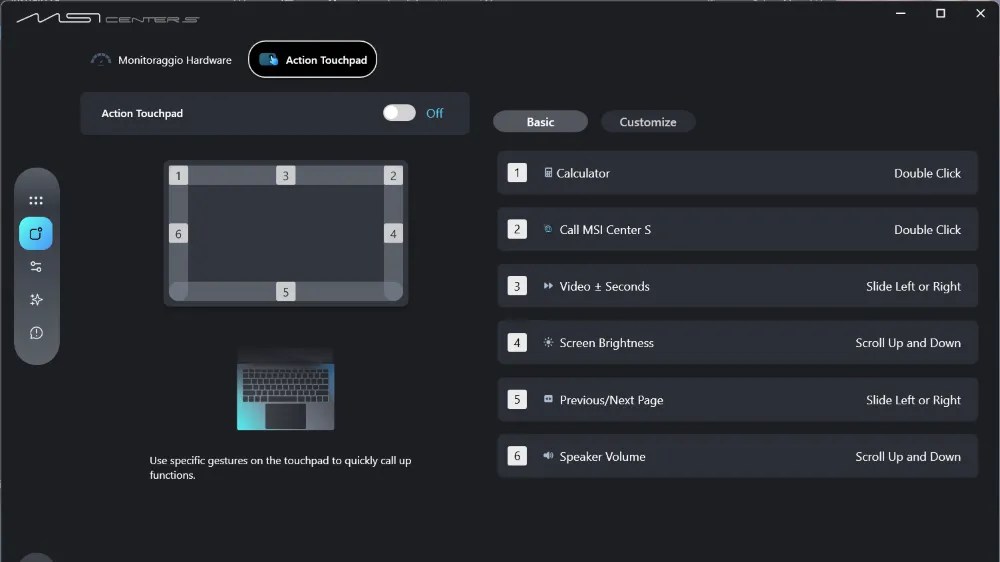Enable the Action Touchpad toggle switch

[x=399, y=113]
